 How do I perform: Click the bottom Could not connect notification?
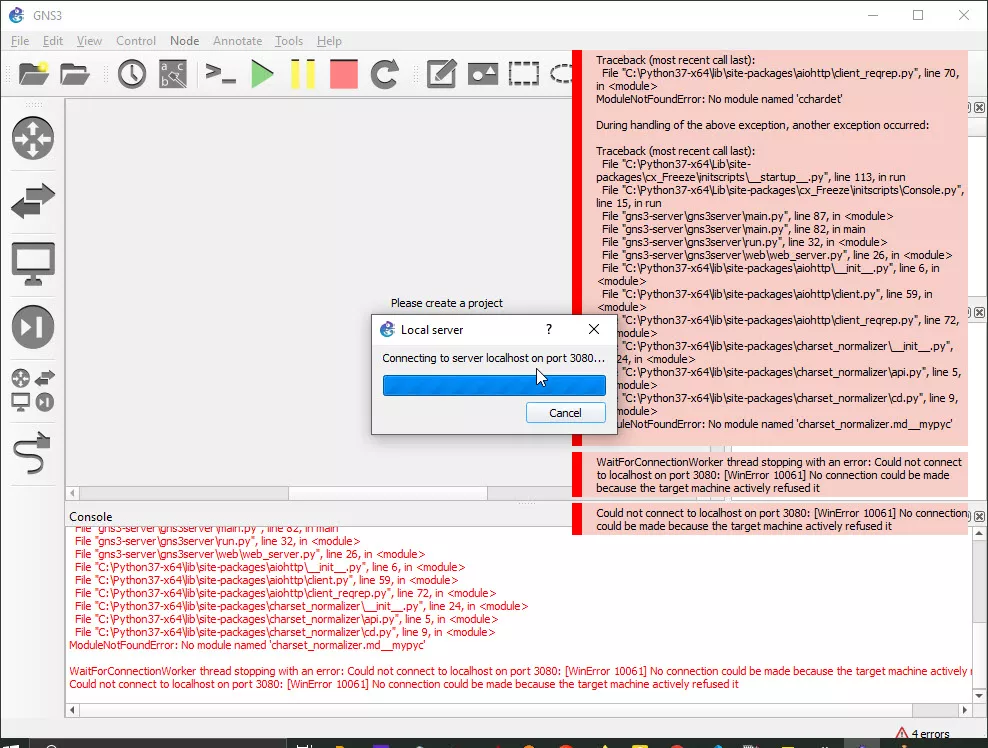[x=770, y=519]
